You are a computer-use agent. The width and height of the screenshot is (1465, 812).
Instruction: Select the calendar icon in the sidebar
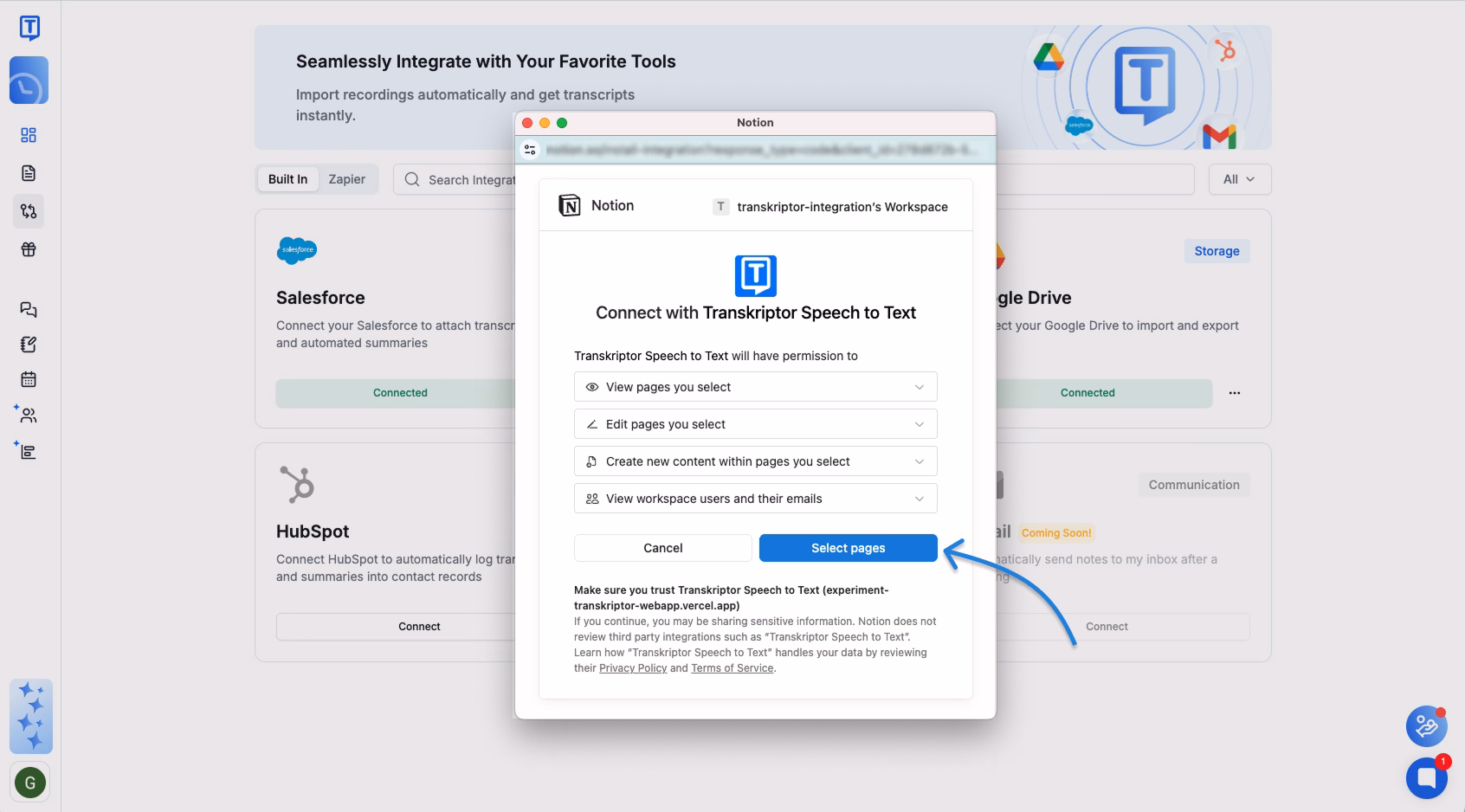coord(29,379)
